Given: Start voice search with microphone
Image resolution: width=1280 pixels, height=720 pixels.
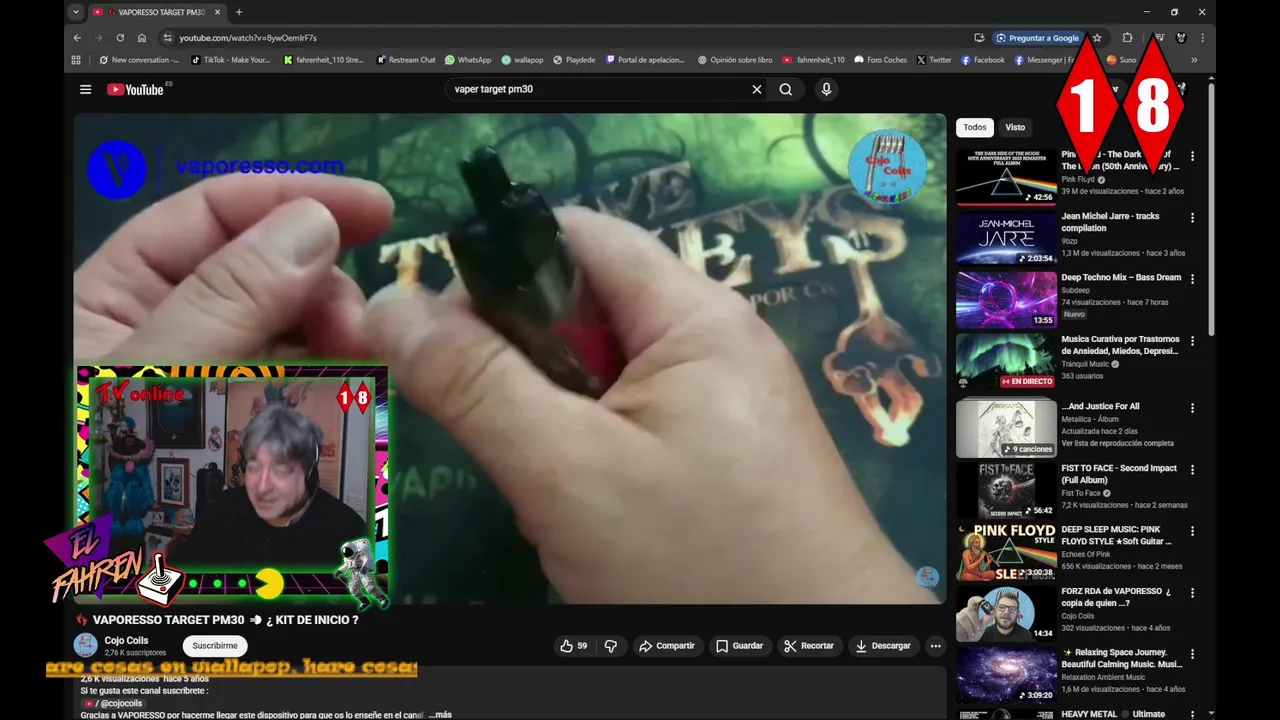Looking at the screenshot, I should coord(826,89).
